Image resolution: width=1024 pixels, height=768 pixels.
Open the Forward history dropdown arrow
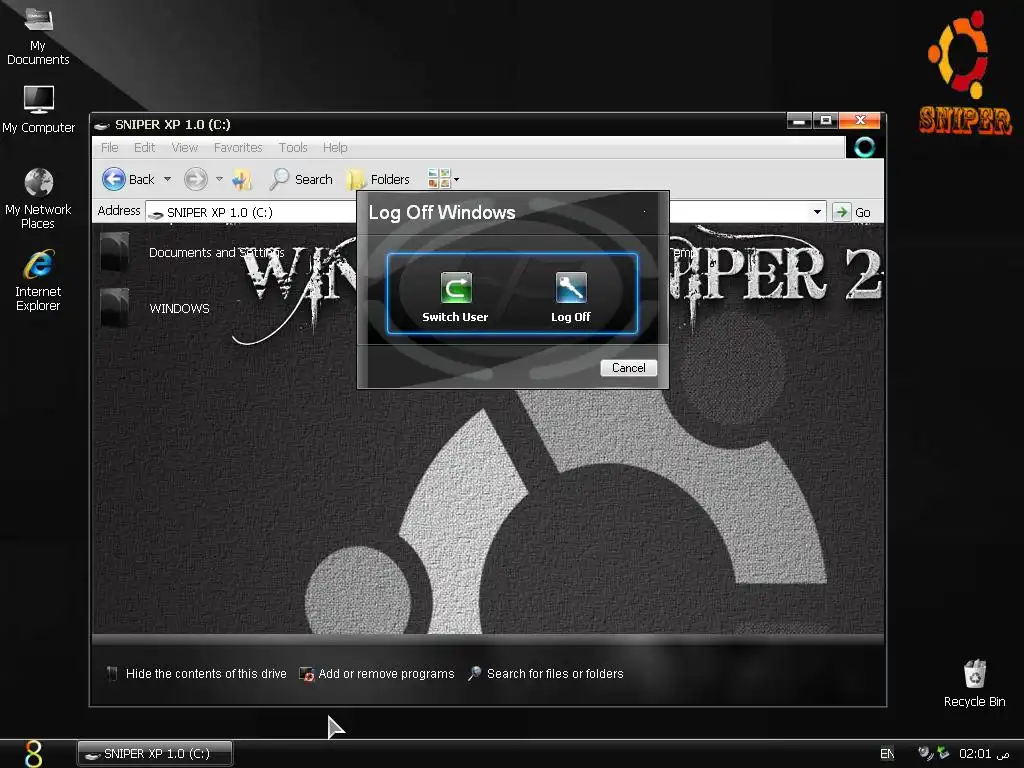pos(219,179)
